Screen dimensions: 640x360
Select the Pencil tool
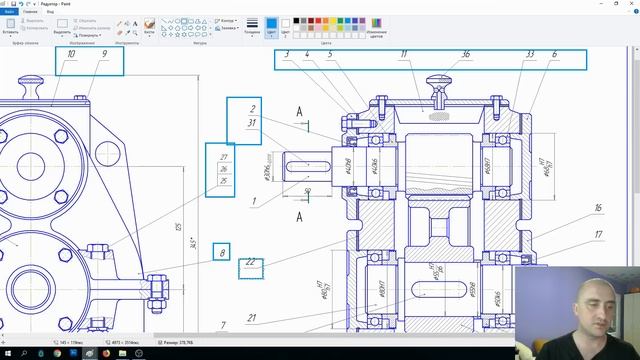click(x=119, y=23)
